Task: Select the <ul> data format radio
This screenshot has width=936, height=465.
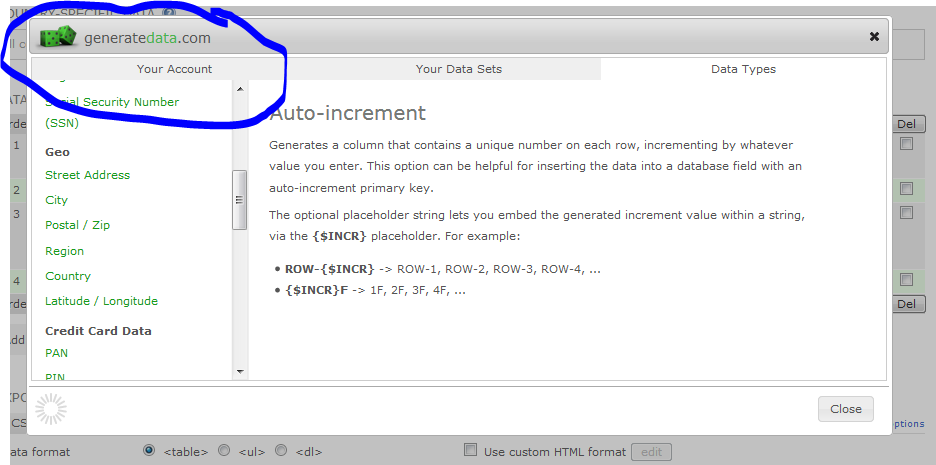Action: (223, 450)
